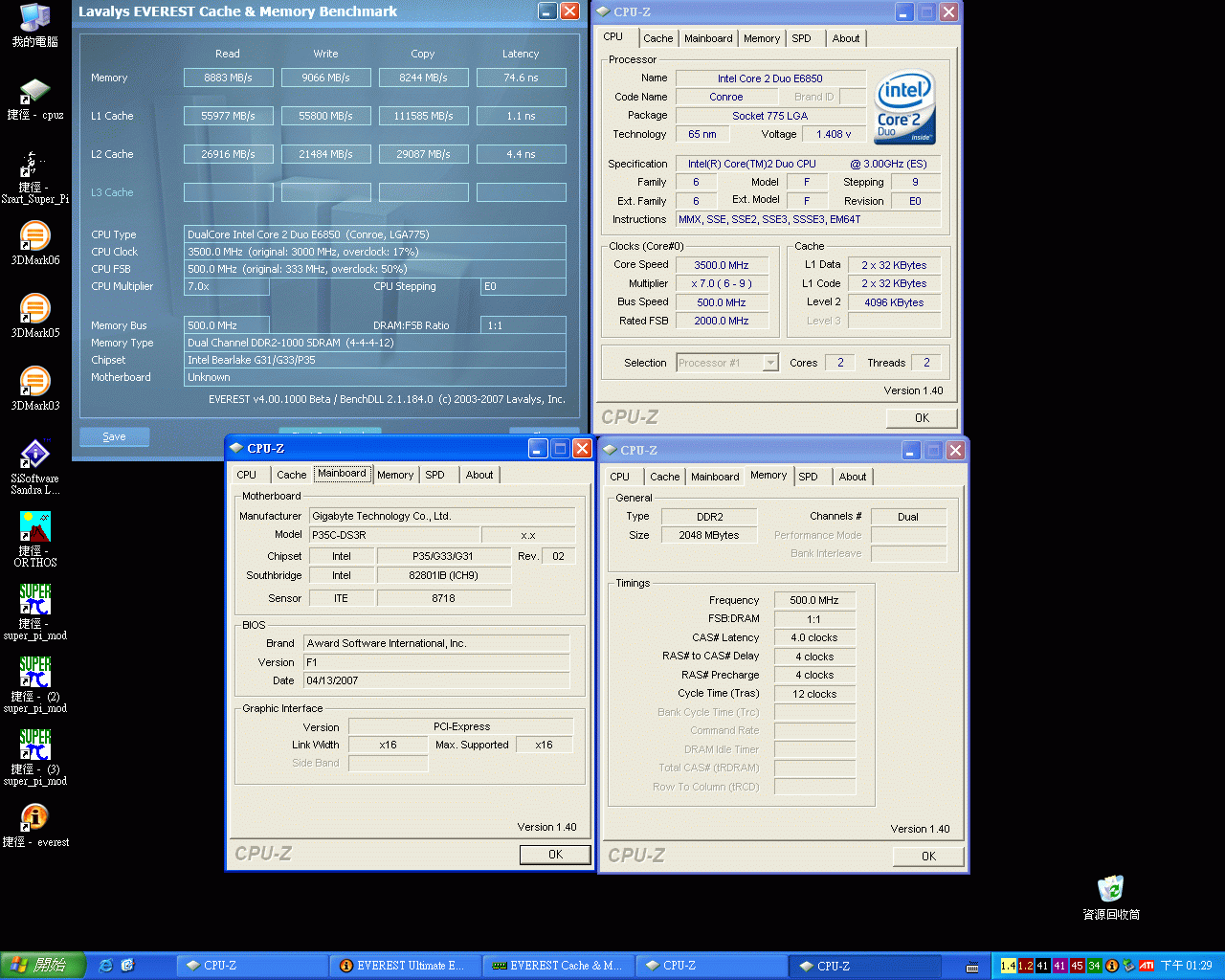Screen dimensions: 1225x980
Task: Click the ATI icon in the system tray
Action: tap(1147, 966)
